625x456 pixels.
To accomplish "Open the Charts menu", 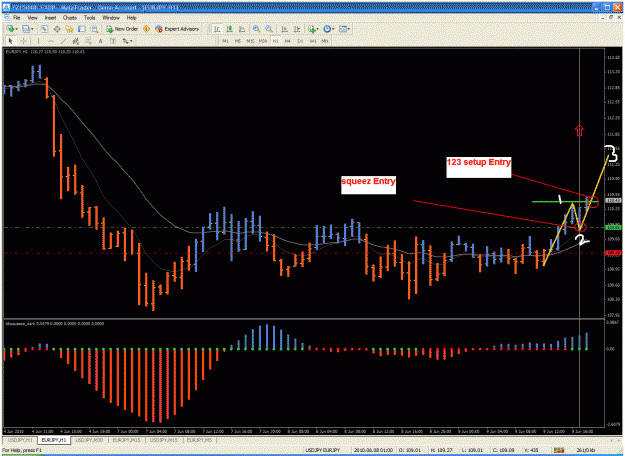I will click(x=70, y=18).
